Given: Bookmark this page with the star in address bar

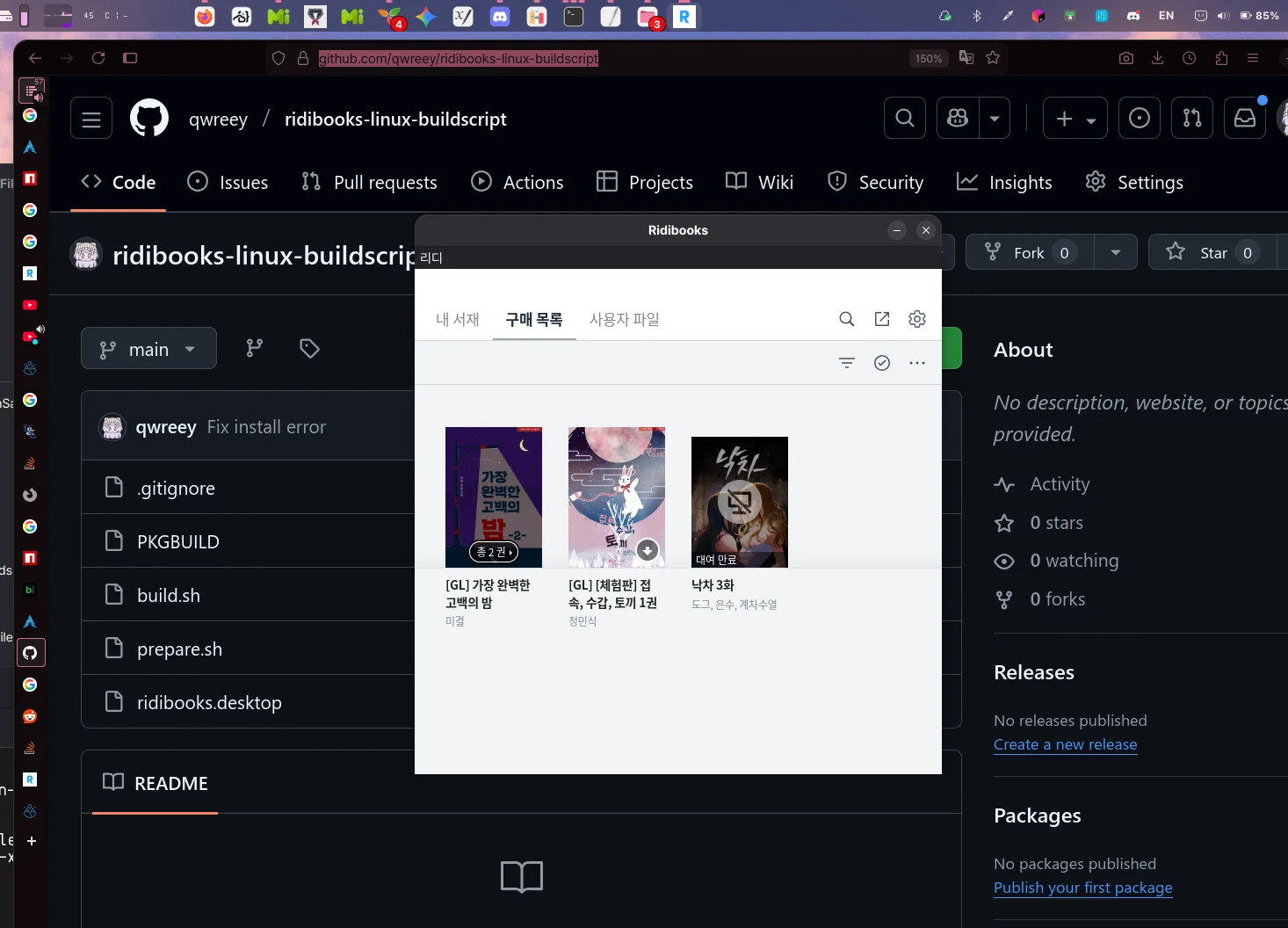Looking at the screenshot, I should pos(993,58).
